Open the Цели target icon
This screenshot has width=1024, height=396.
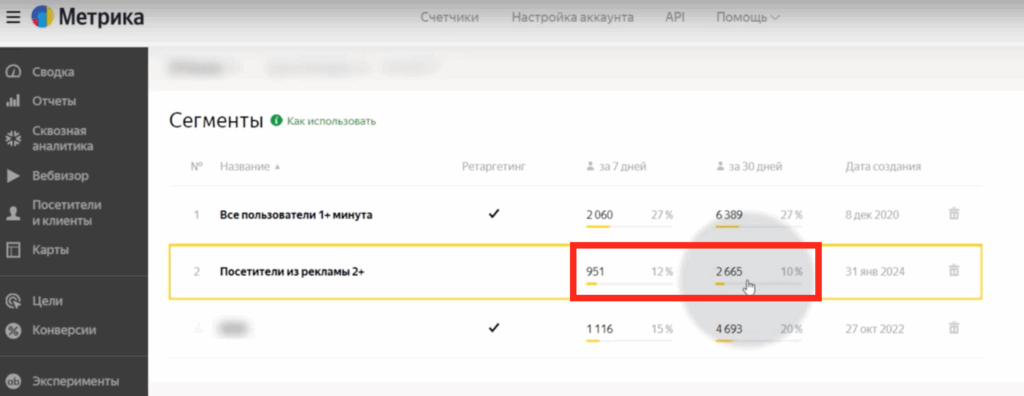[x=13, y=301]
